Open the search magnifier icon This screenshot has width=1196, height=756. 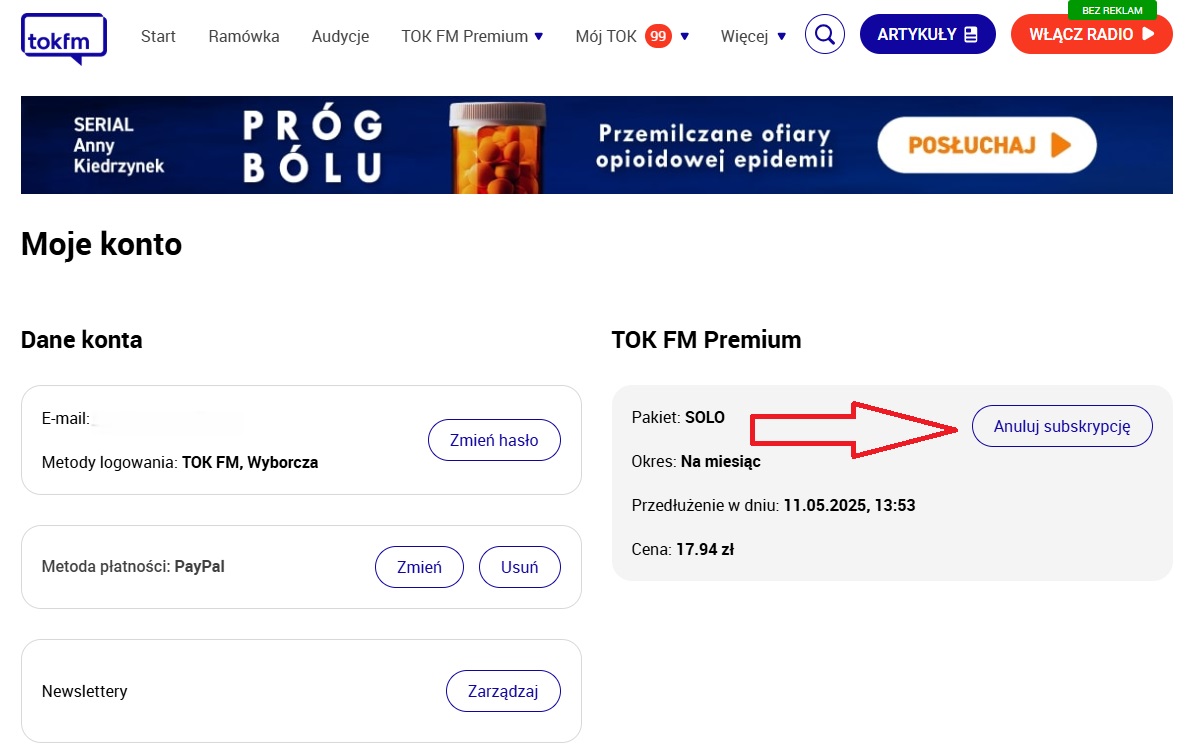click(x=825, y=34)
